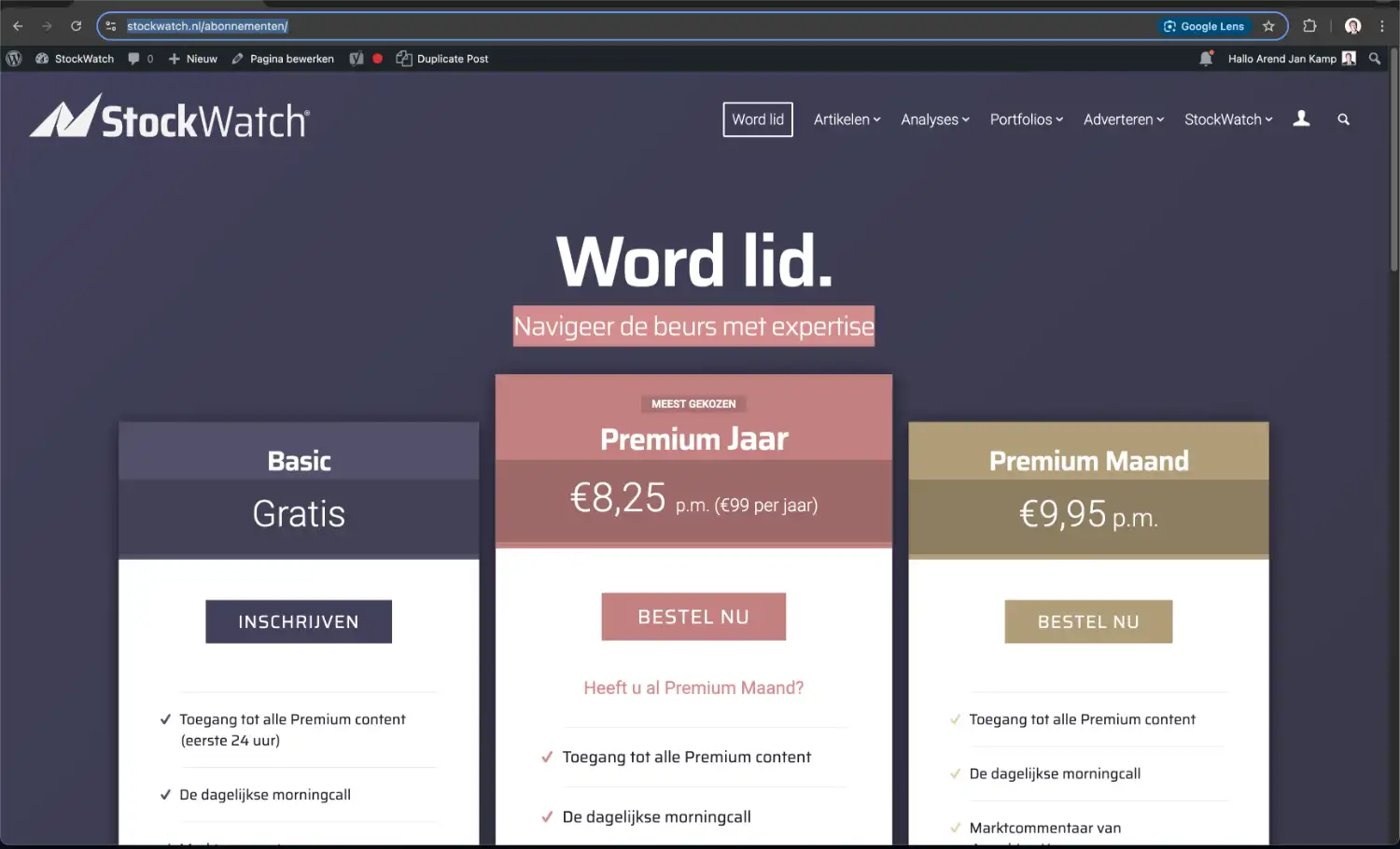Order Premium Jaar via BESTEL NU
The width and height of the screenshot is (1400, 849).
693,617
